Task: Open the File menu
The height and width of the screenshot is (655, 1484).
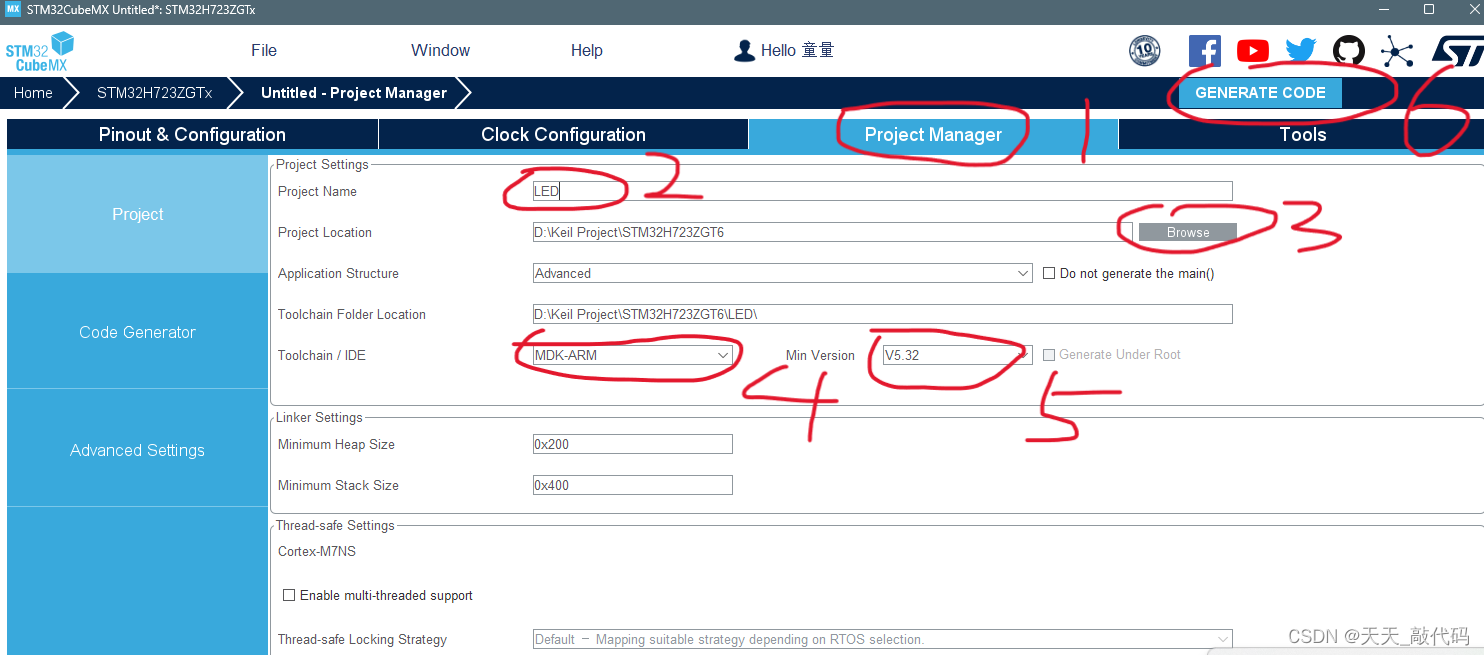Action: (x=264, y=51)
